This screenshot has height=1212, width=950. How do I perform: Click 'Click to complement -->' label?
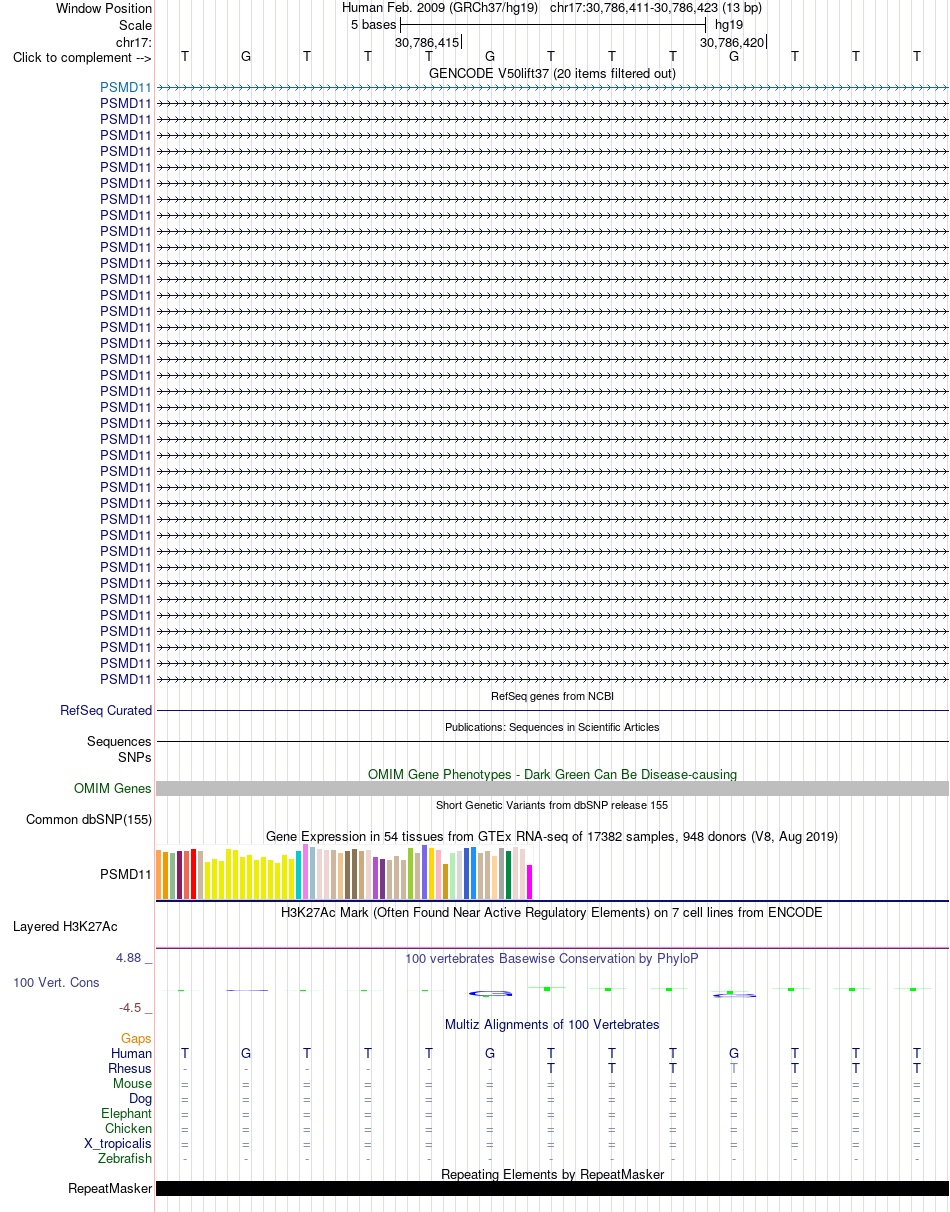pos(82,57)
